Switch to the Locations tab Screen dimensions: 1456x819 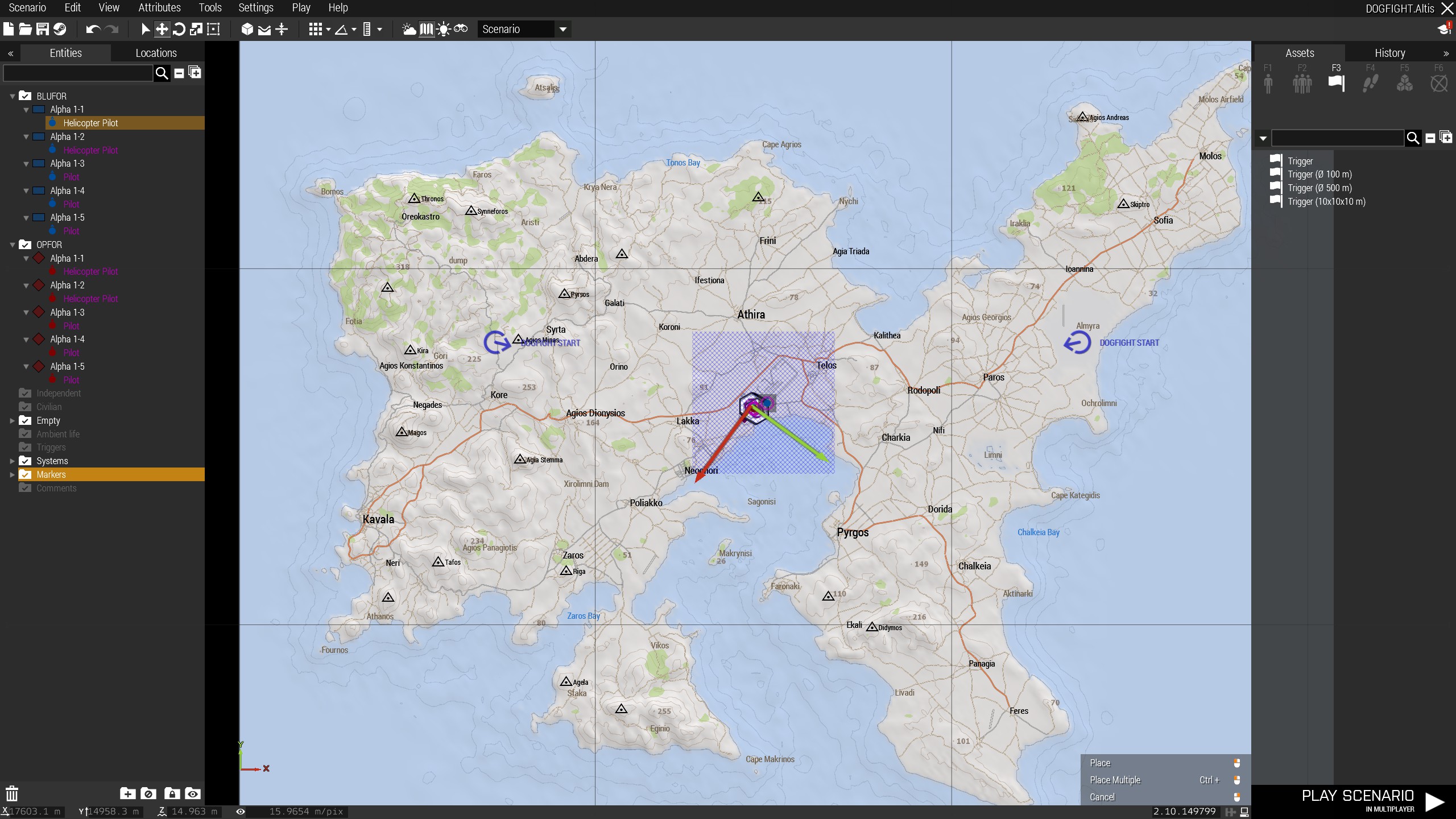tap(156, 53)
